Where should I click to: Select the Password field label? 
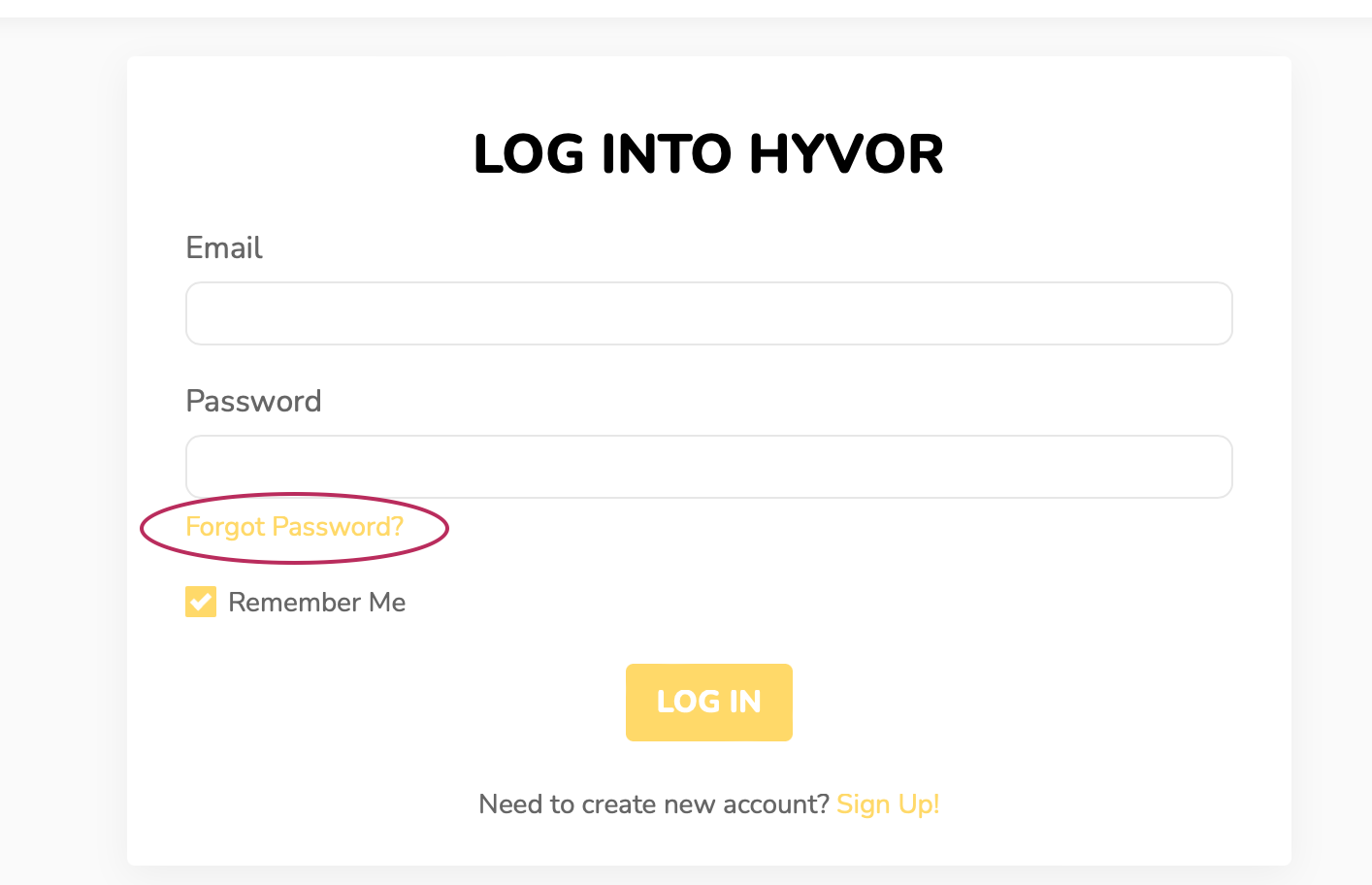pyautogui.click(x=253, y=402)
